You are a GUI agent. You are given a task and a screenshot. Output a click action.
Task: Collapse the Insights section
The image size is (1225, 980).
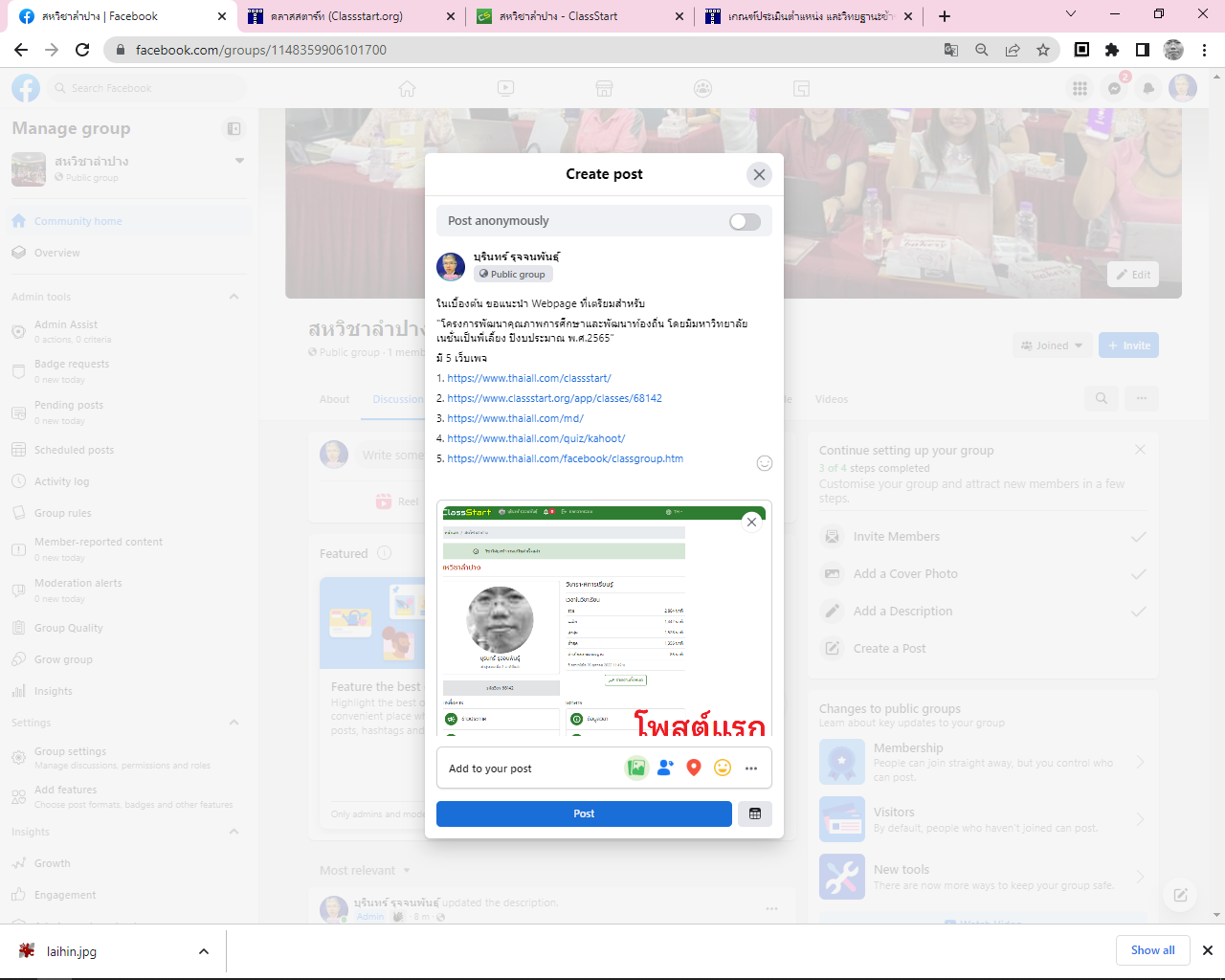(234, 832)
